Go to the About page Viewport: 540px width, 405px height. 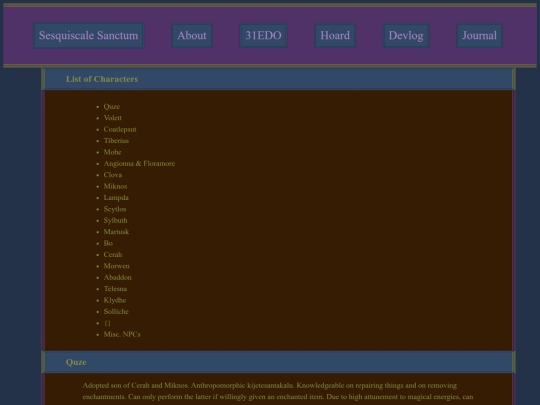pos(192,35)
